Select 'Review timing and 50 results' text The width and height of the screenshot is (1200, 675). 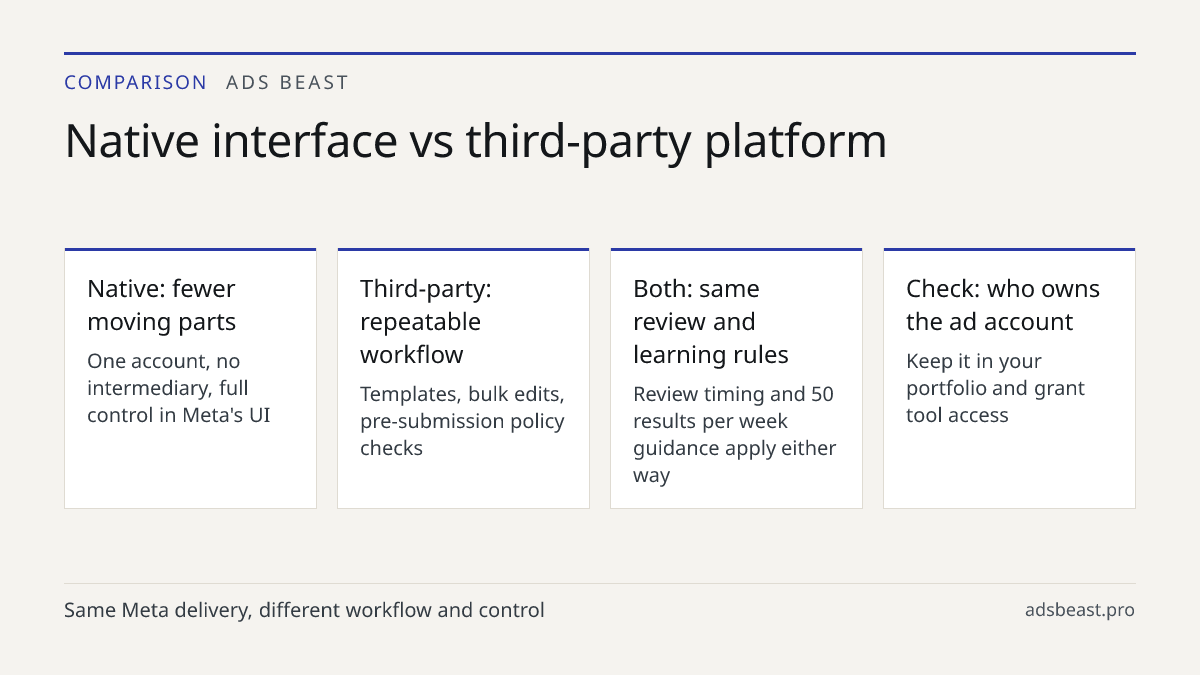click(735, 434)
